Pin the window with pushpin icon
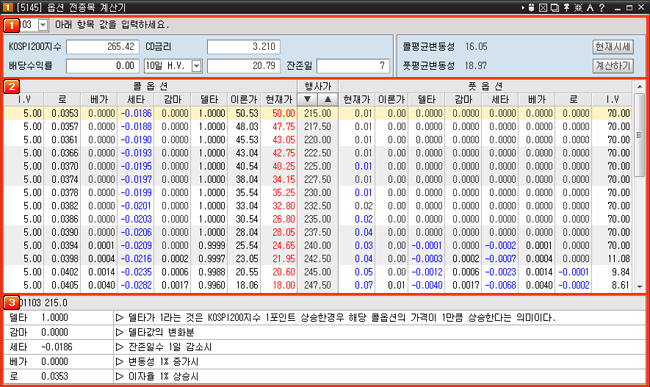The height and width of the screenshot is (387, 650). (566, 7)
